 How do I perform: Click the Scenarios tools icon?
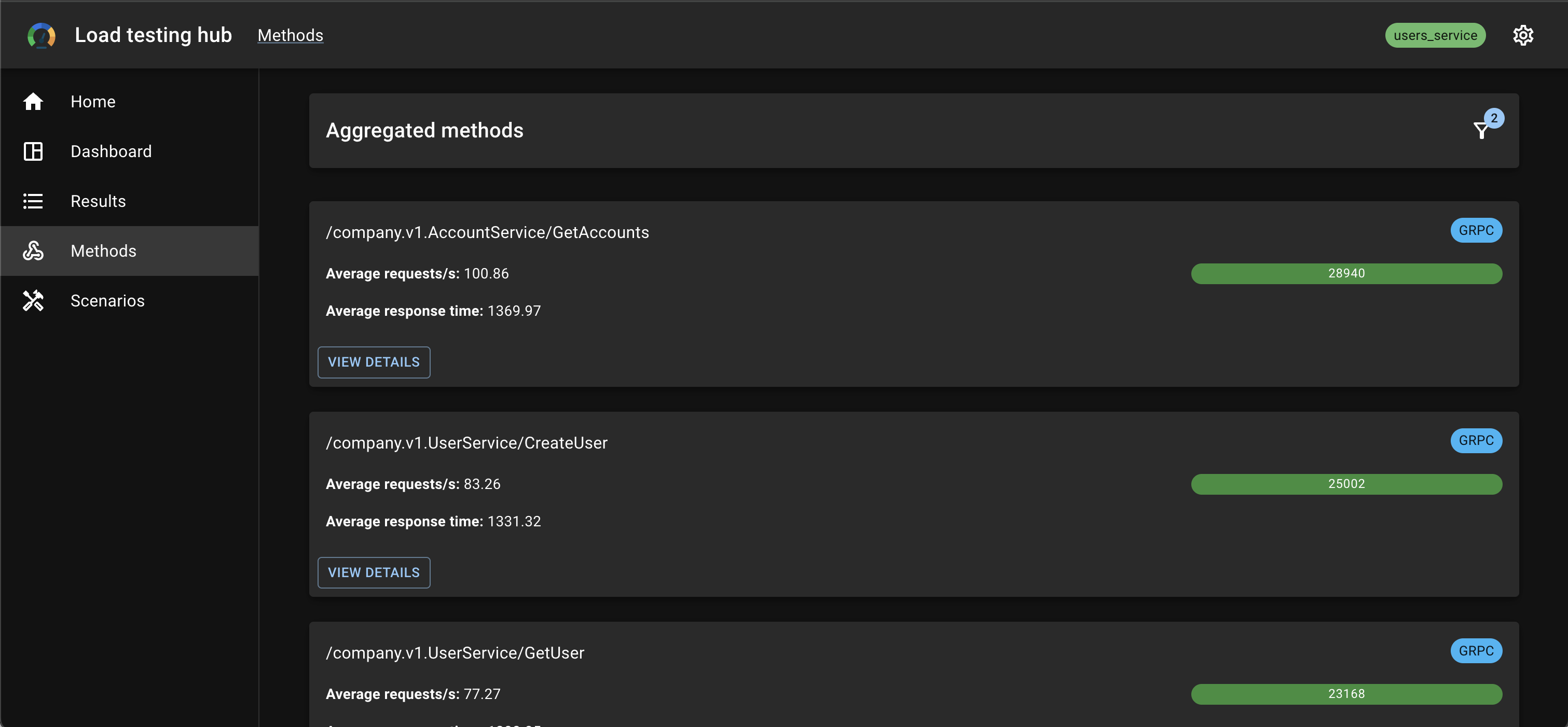(33, 301)
